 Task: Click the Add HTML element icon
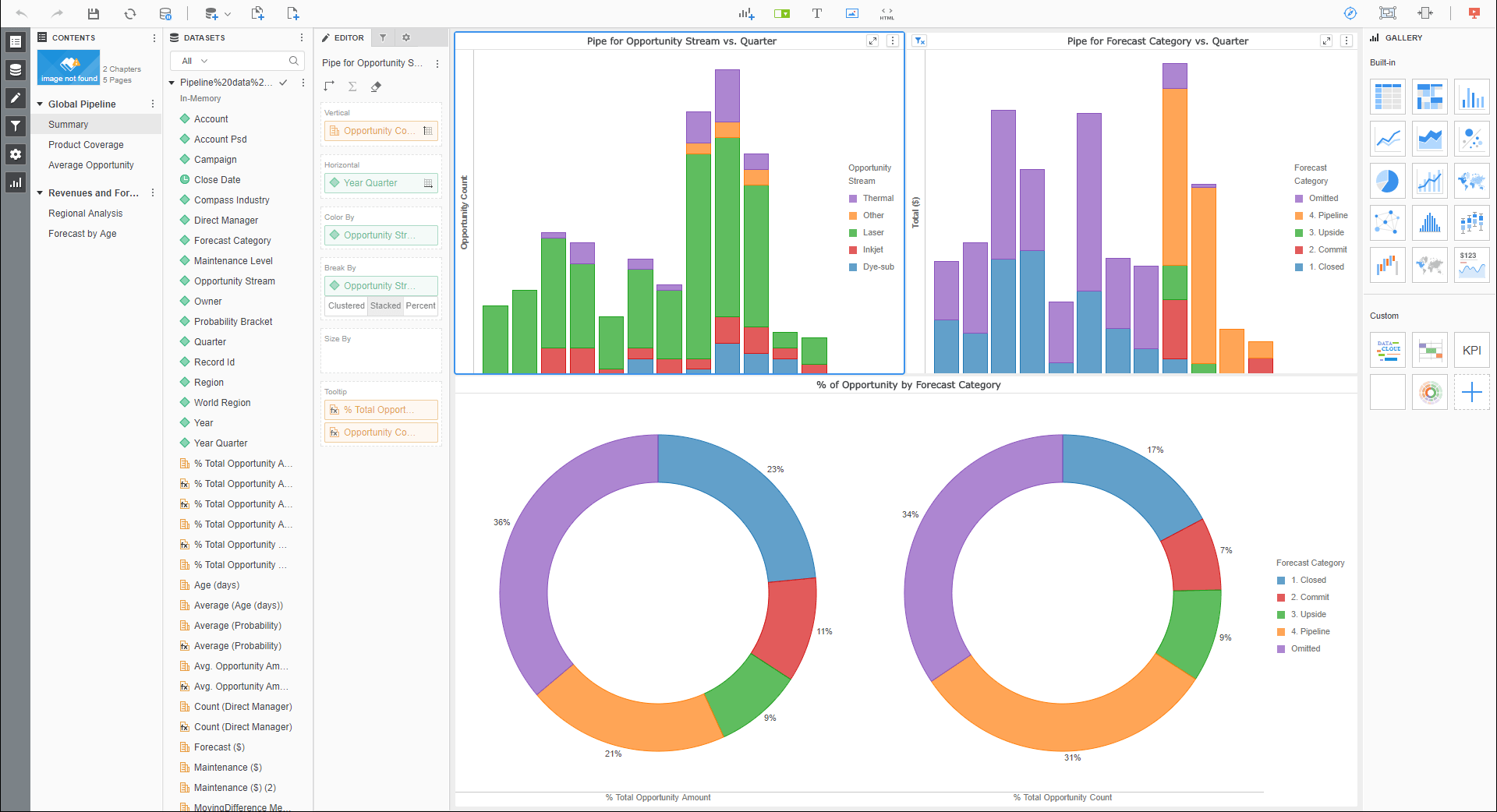[x=887, y=13]
